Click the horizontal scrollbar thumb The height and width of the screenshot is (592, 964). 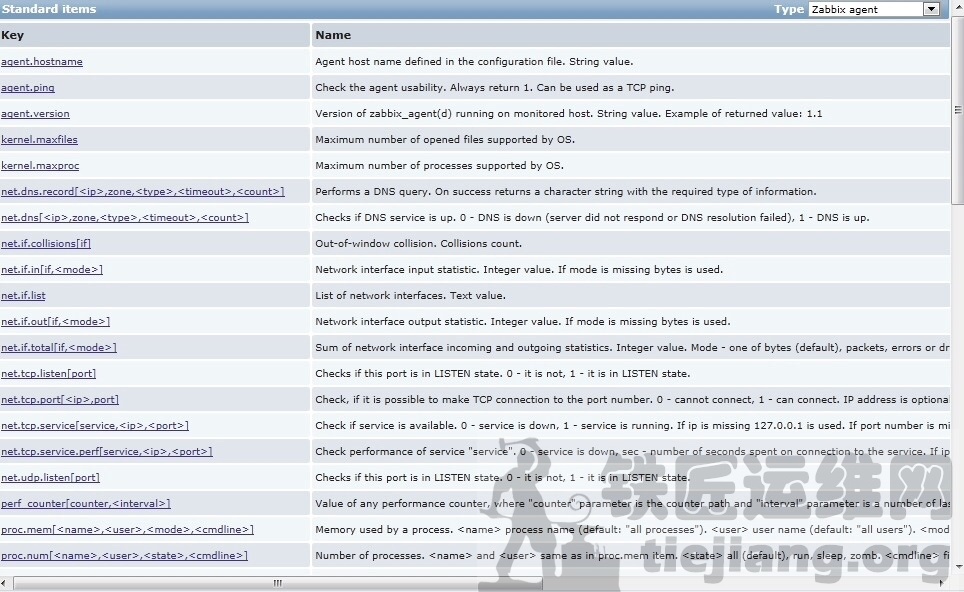click(x=278, y=582)
